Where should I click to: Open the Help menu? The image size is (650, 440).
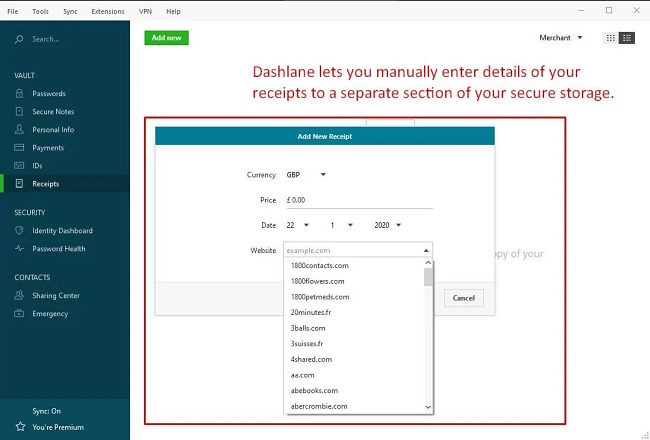pyautogui.click(x=173, y=12)
